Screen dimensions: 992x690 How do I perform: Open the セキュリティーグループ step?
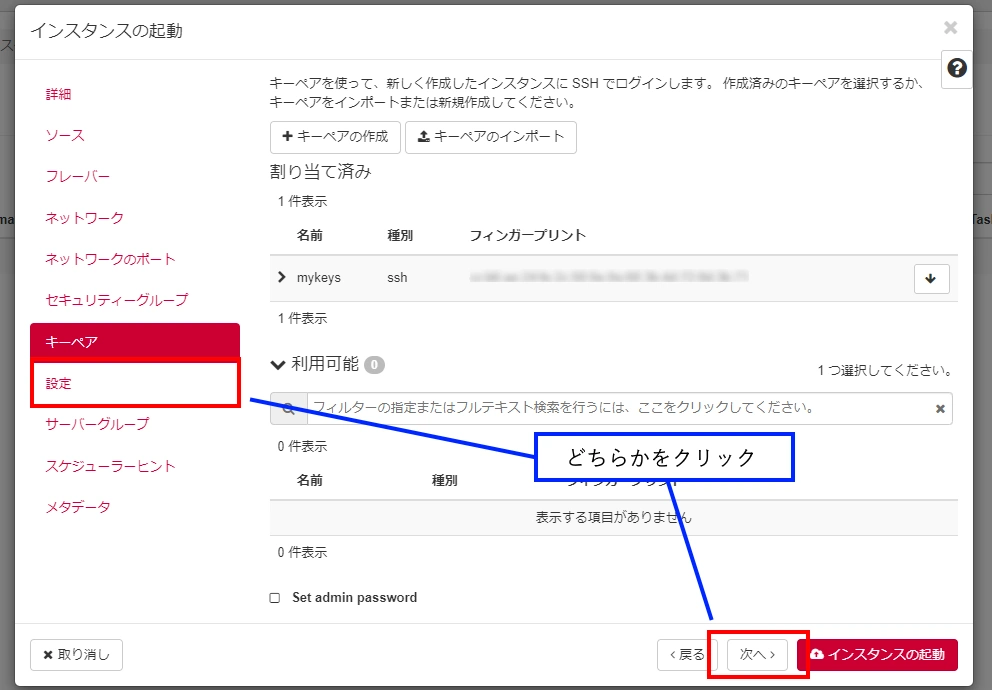[x=116, y=299]
